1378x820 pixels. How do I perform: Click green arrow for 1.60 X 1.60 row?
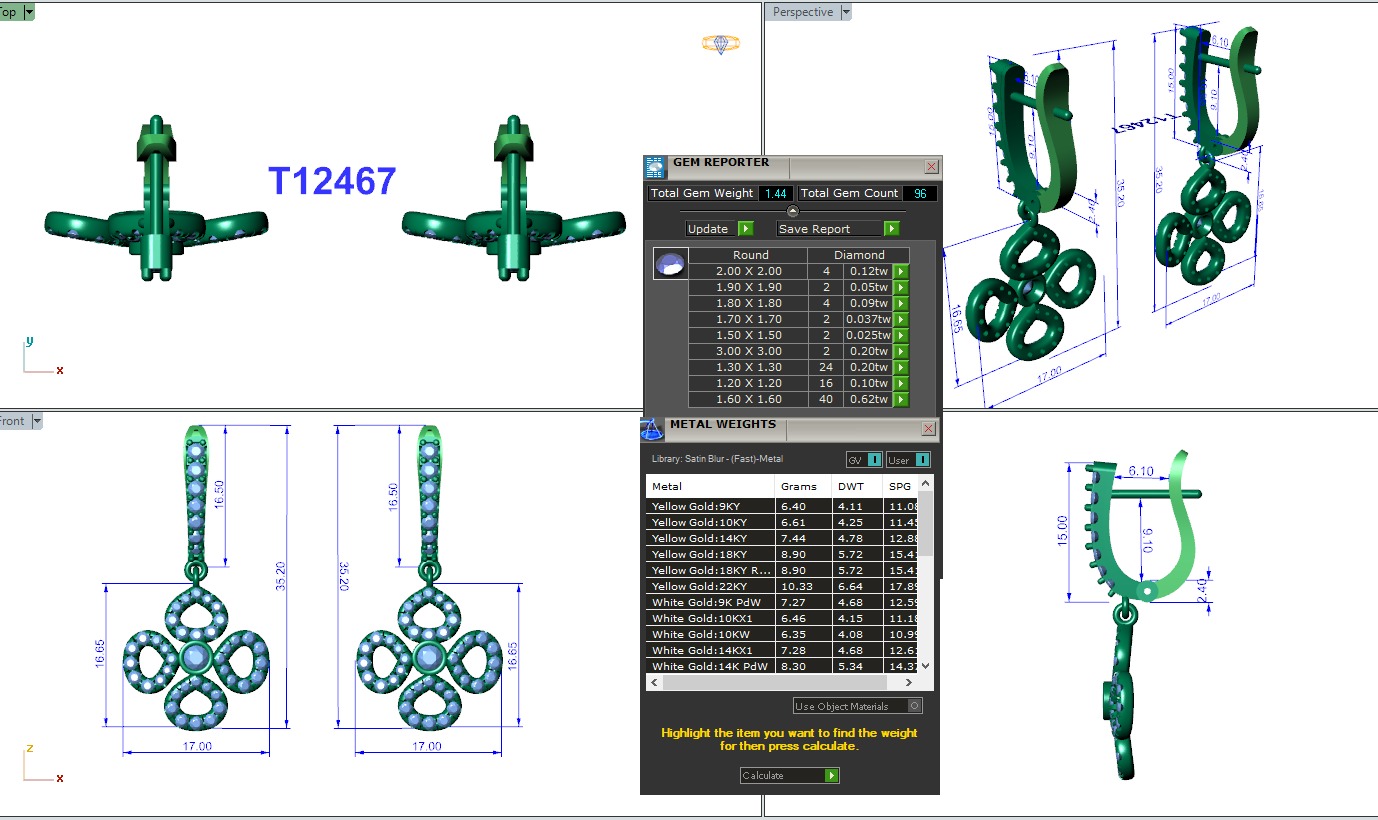(x=900, y=399)
